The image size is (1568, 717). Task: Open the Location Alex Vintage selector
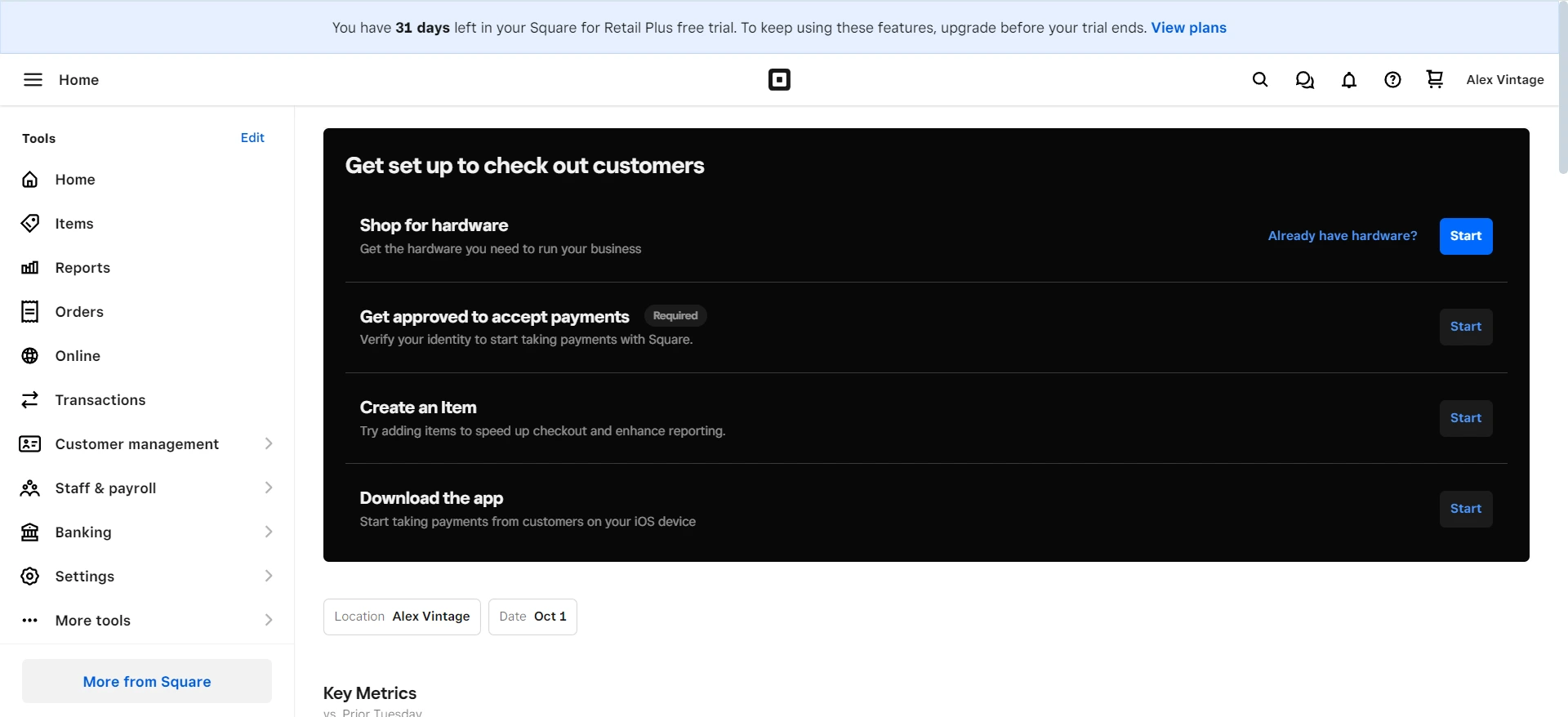pyautogui.click(x=402, y=617)
